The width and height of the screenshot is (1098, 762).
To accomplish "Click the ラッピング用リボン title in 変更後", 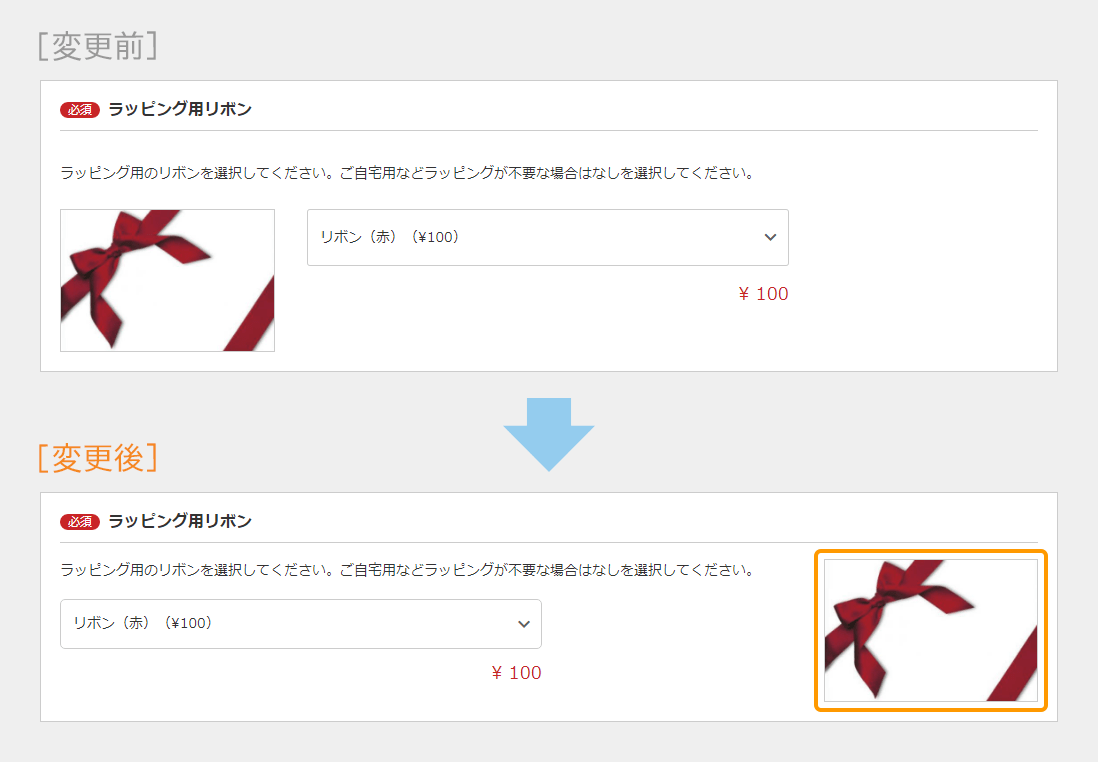I will [x=180, y=521].
